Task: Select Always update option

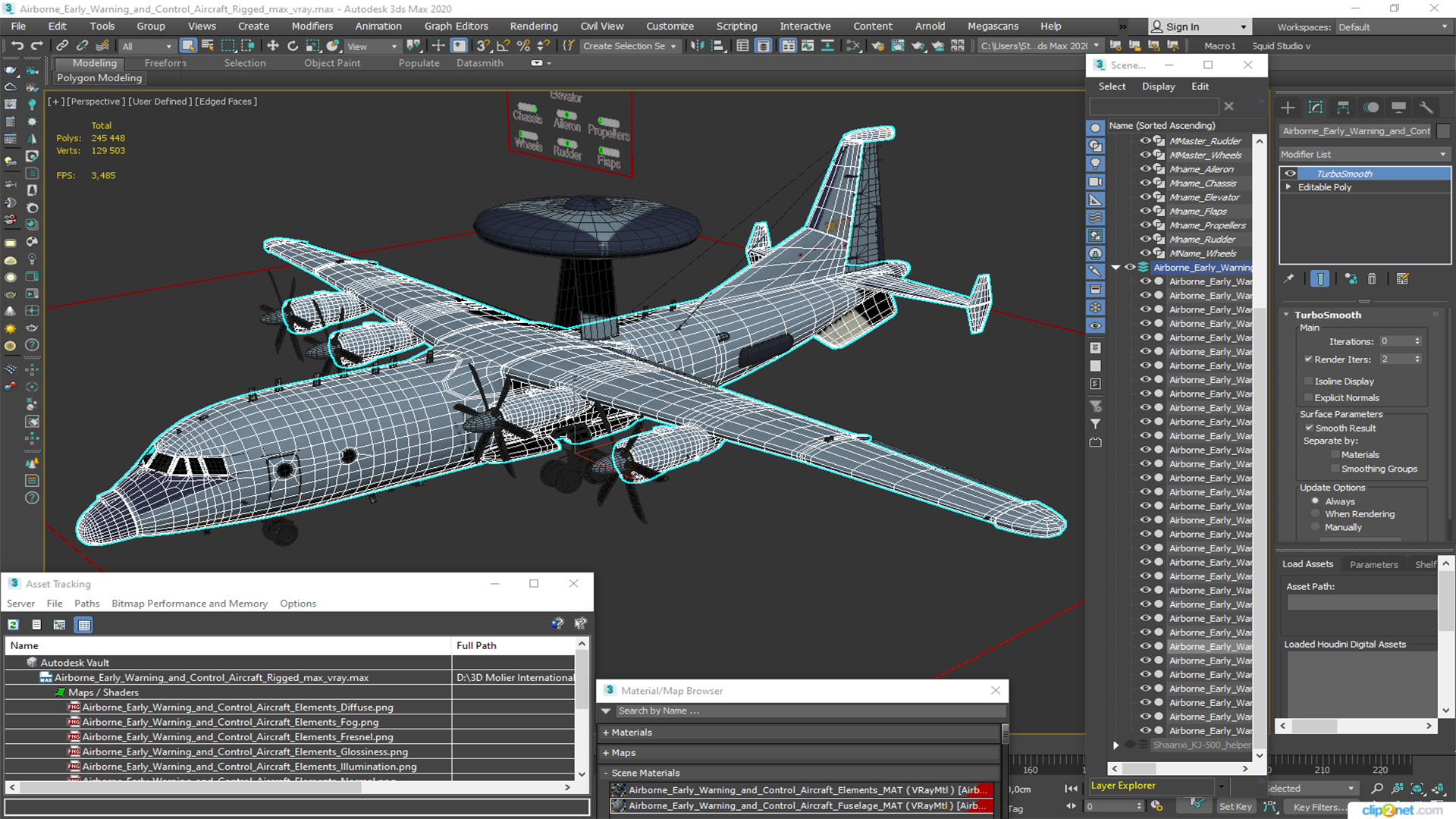Action: click(1315, 501)
